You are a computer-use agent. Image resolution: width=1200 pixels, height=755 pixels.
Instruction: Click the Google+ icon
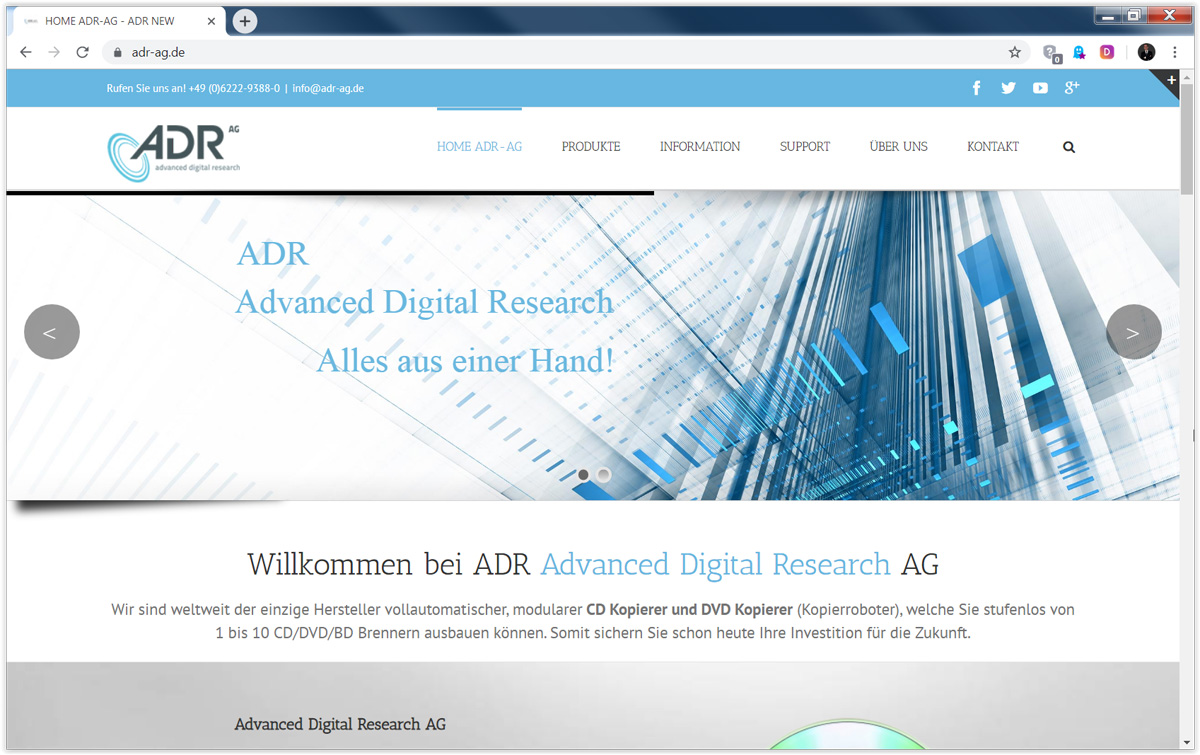point(1072,88)
